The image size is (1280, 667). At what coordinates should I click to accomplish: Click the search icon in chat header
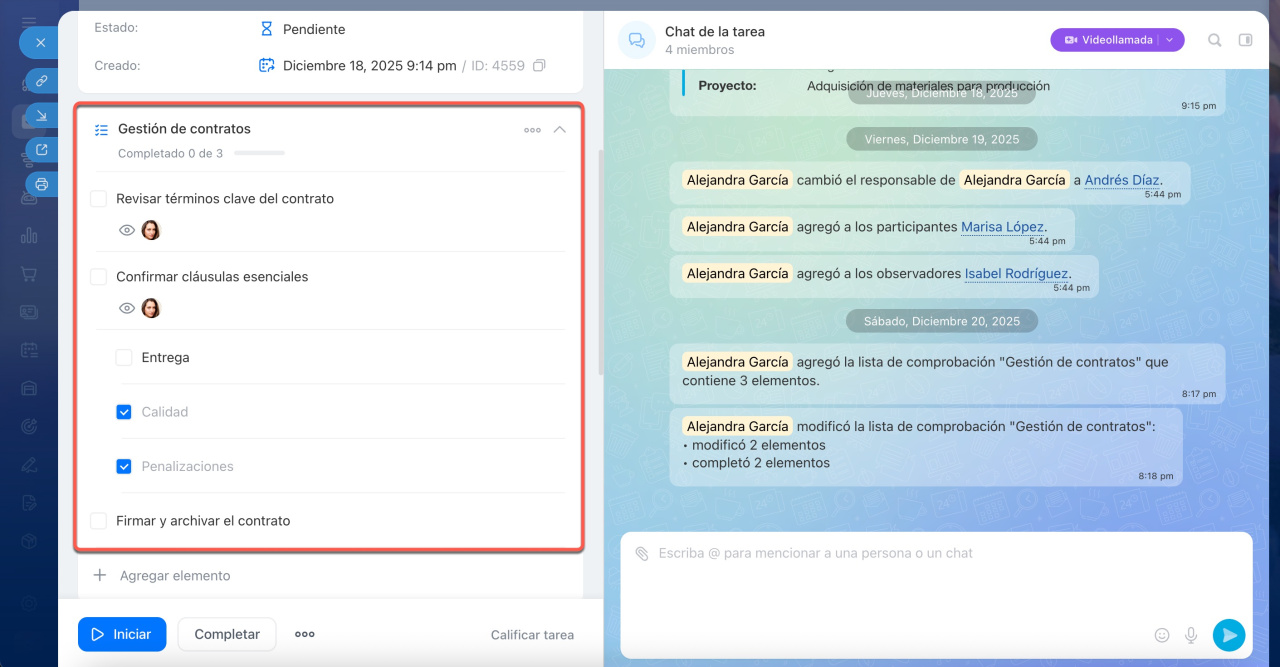coord(1214,40)
